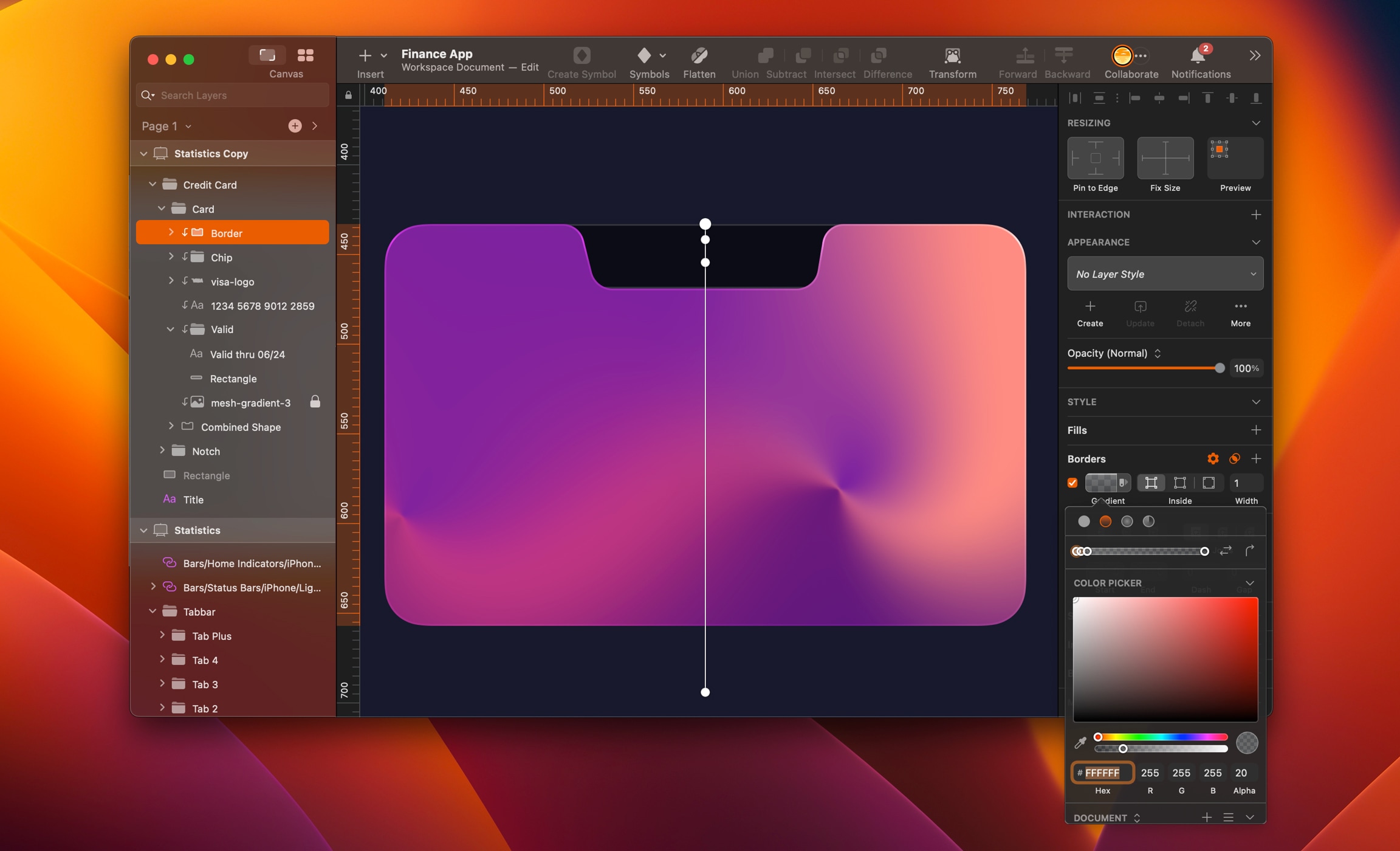Switch to the Components view tab
1400x851 pixels.
[306, 55]
